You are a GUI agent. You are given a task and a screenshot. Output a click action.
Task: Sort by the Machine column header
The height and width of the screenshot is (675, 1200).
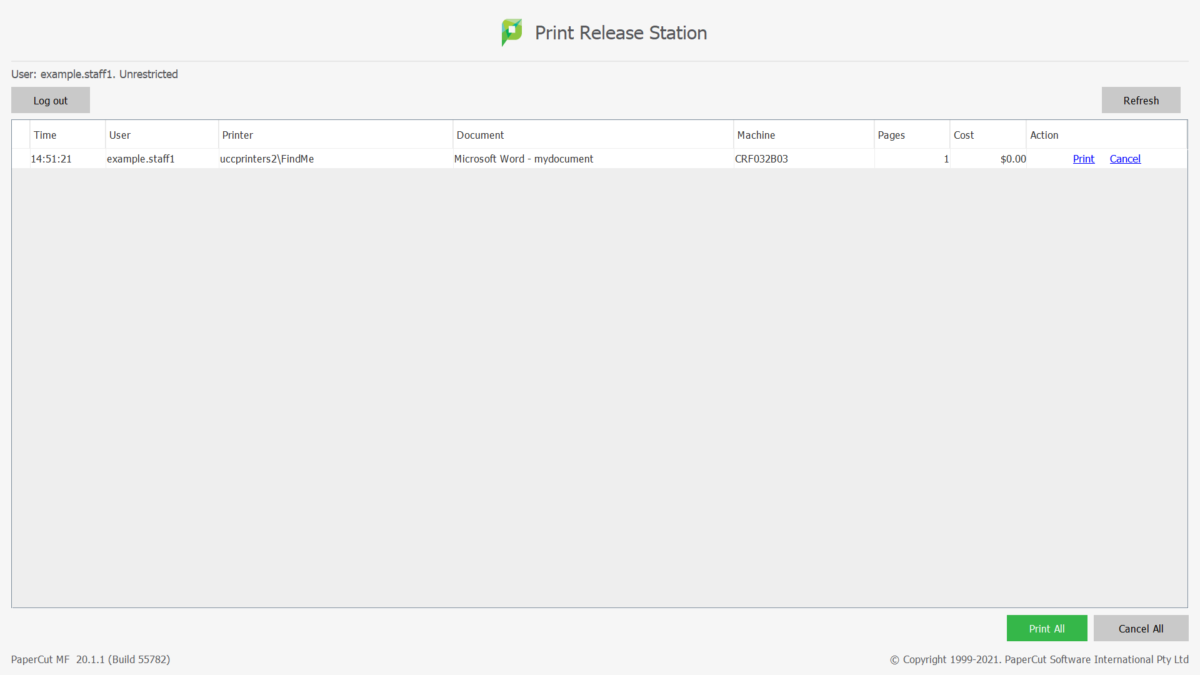[756, 135]
